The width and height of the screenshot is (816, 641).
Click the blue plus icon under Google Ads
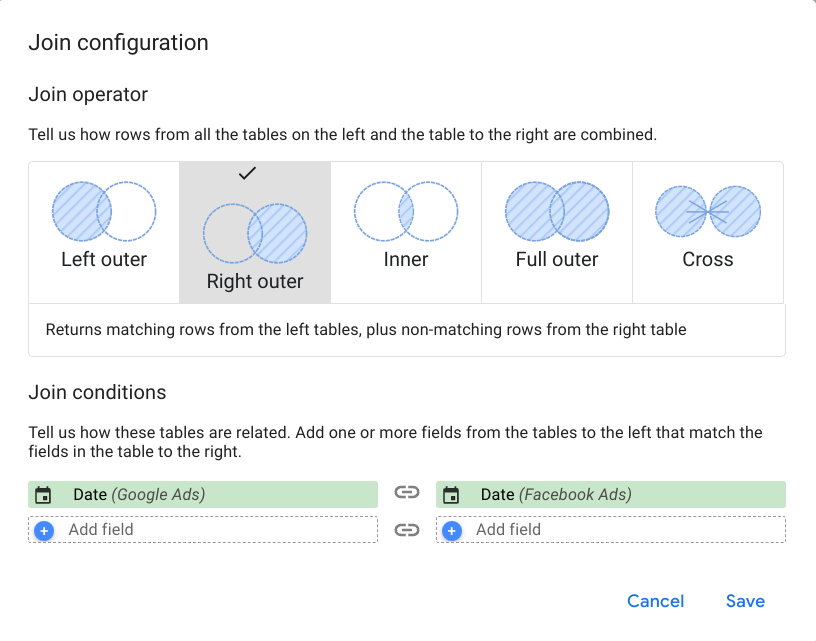point(44,531)
